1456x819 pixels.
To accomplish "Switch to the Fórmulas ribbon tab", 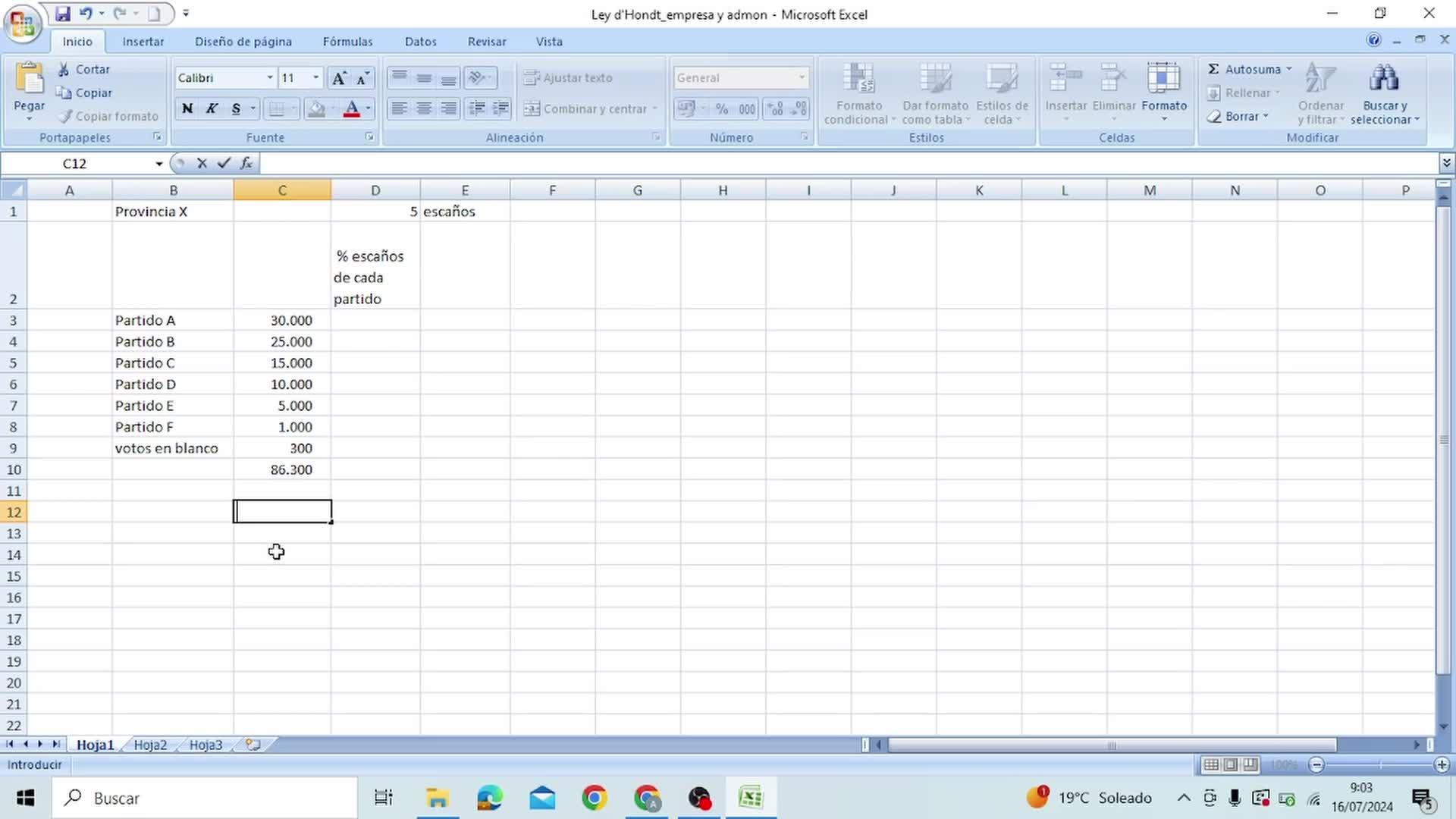I will (347, 42).
